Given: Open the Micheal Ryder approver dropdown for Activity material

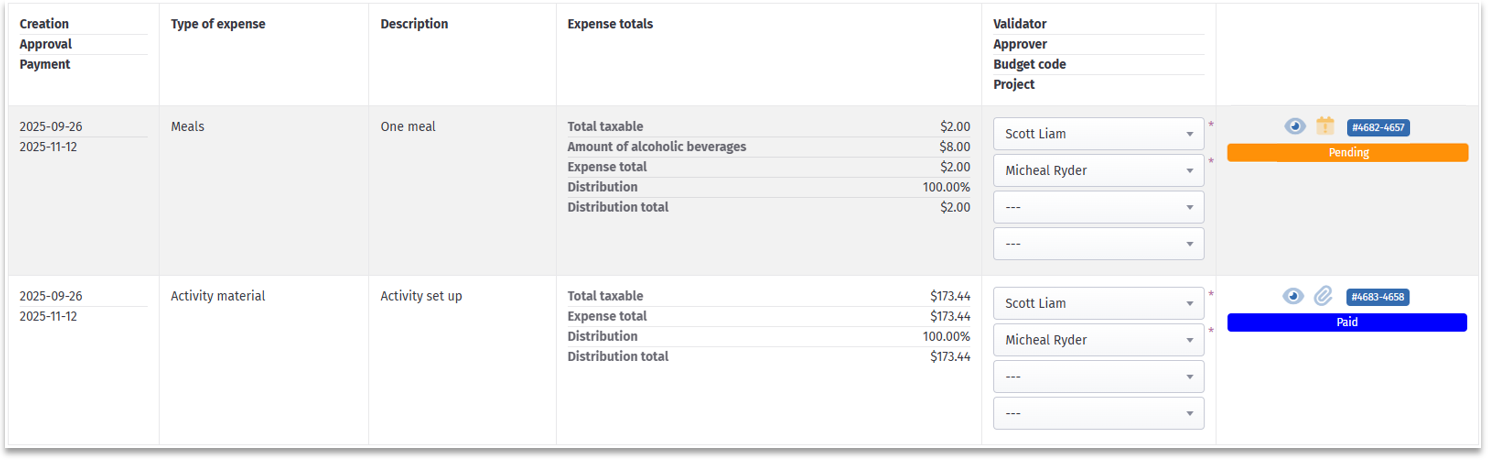Looking at the screenshot, I should [1098, 340].
